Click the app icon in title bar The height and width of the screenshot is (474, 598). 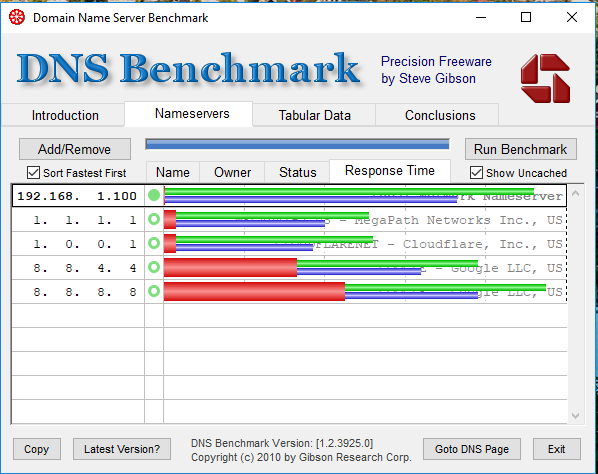click(17, 18)
